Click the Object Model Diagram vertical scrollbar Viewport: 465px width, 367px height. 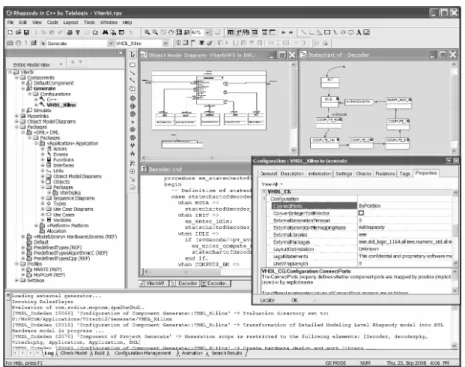tap(293, 107)
